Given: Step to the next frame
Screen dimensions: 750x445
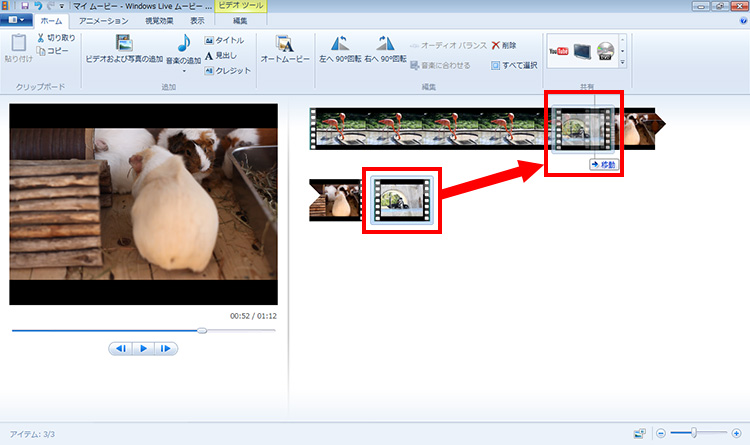Looking at the screenshot, I should click(165, 348).
